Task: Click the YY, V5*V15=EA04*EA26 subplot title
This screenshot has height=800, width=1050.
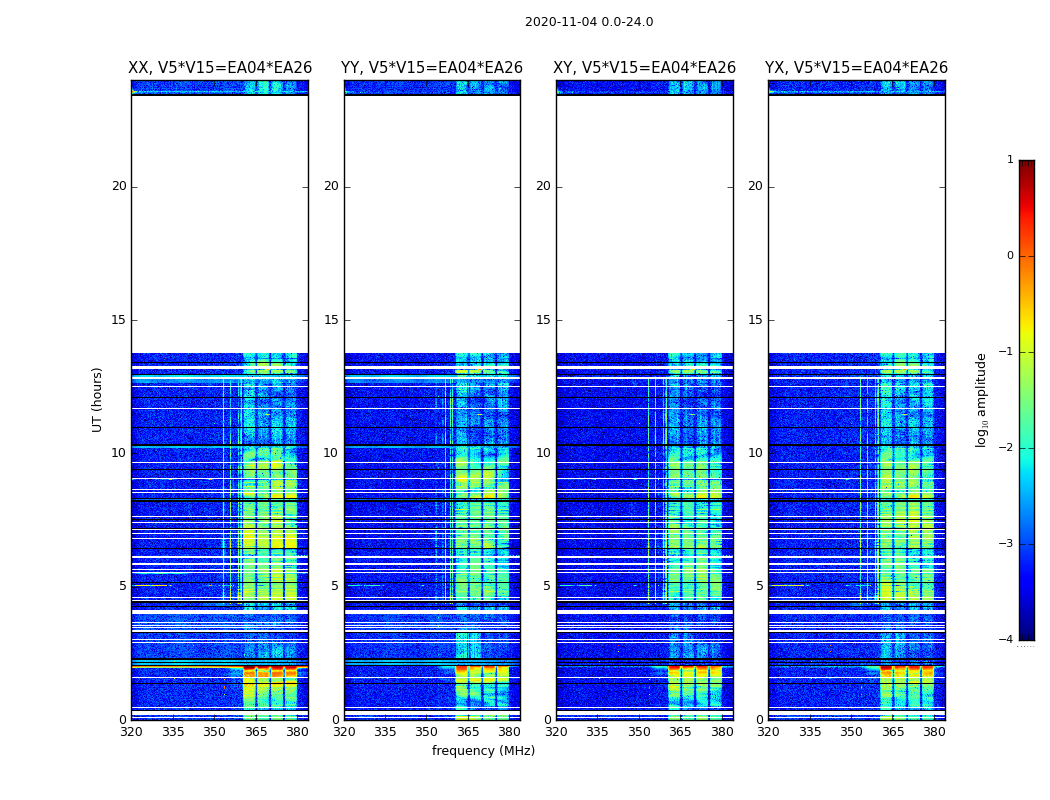Action: 432,68
